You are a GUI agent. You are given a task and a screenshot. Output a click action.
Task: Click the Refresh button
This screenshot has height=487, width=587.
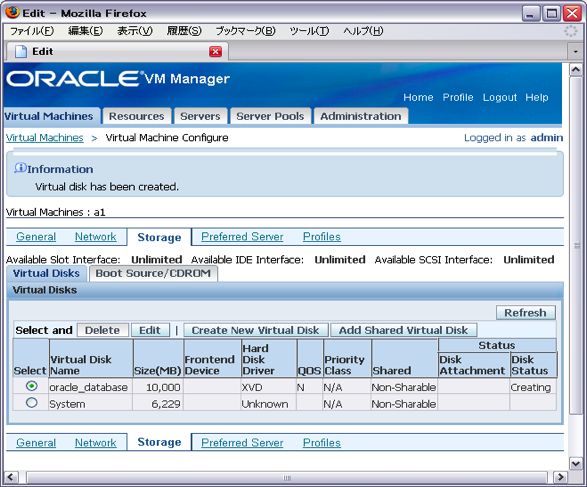[525, 313]
